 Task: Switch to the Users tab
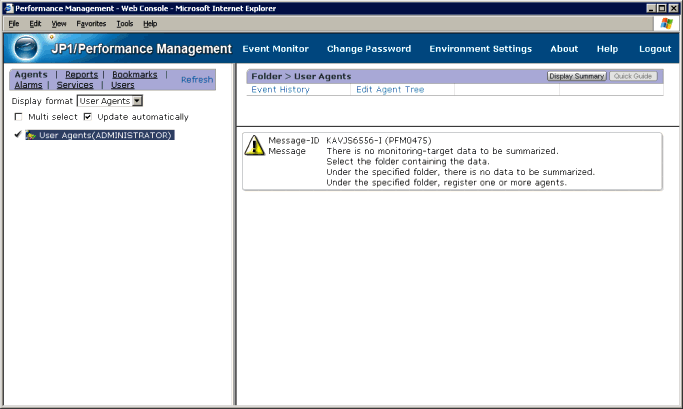[x=122, y=85]
